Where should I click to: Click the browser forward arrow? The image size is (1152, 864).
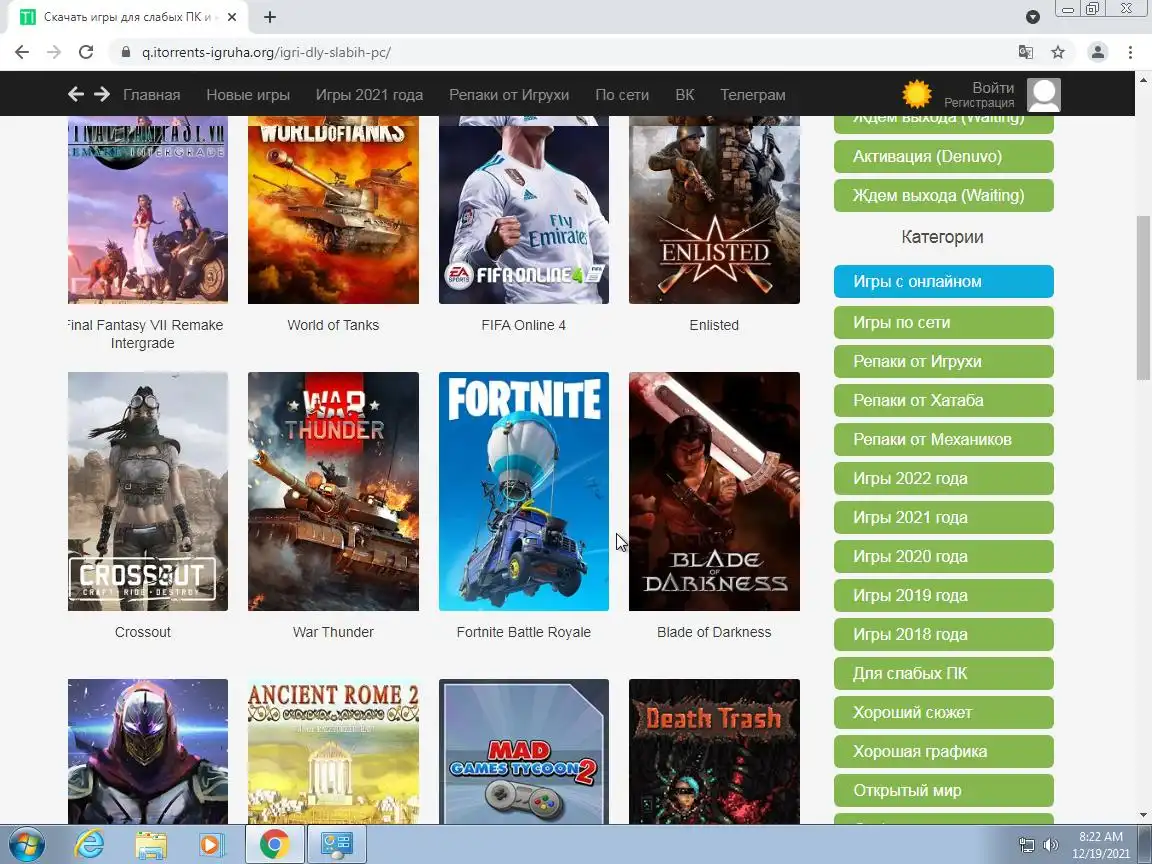[x=54, y=52]
